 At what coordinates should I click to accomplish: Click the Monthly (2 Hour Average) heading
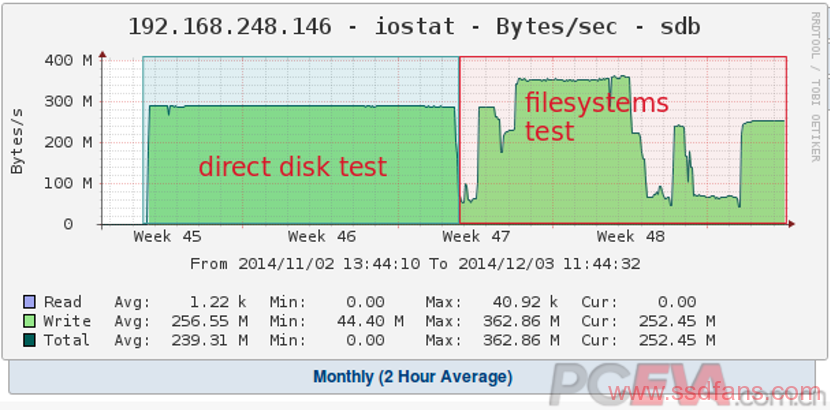[x=413, y=377]
